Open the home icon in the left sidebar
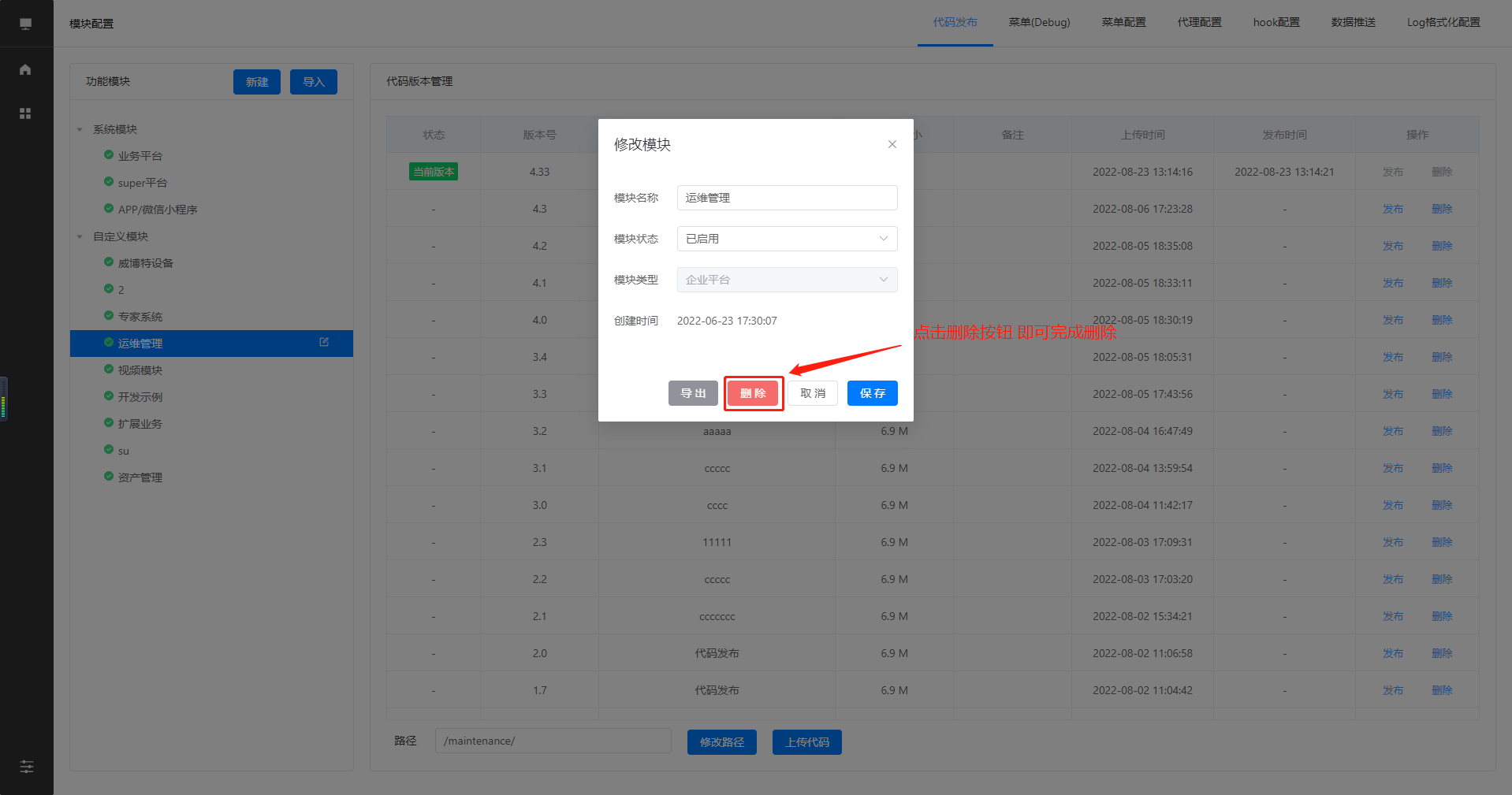The height and width of the screenshot is (795, 1512). 25,69
